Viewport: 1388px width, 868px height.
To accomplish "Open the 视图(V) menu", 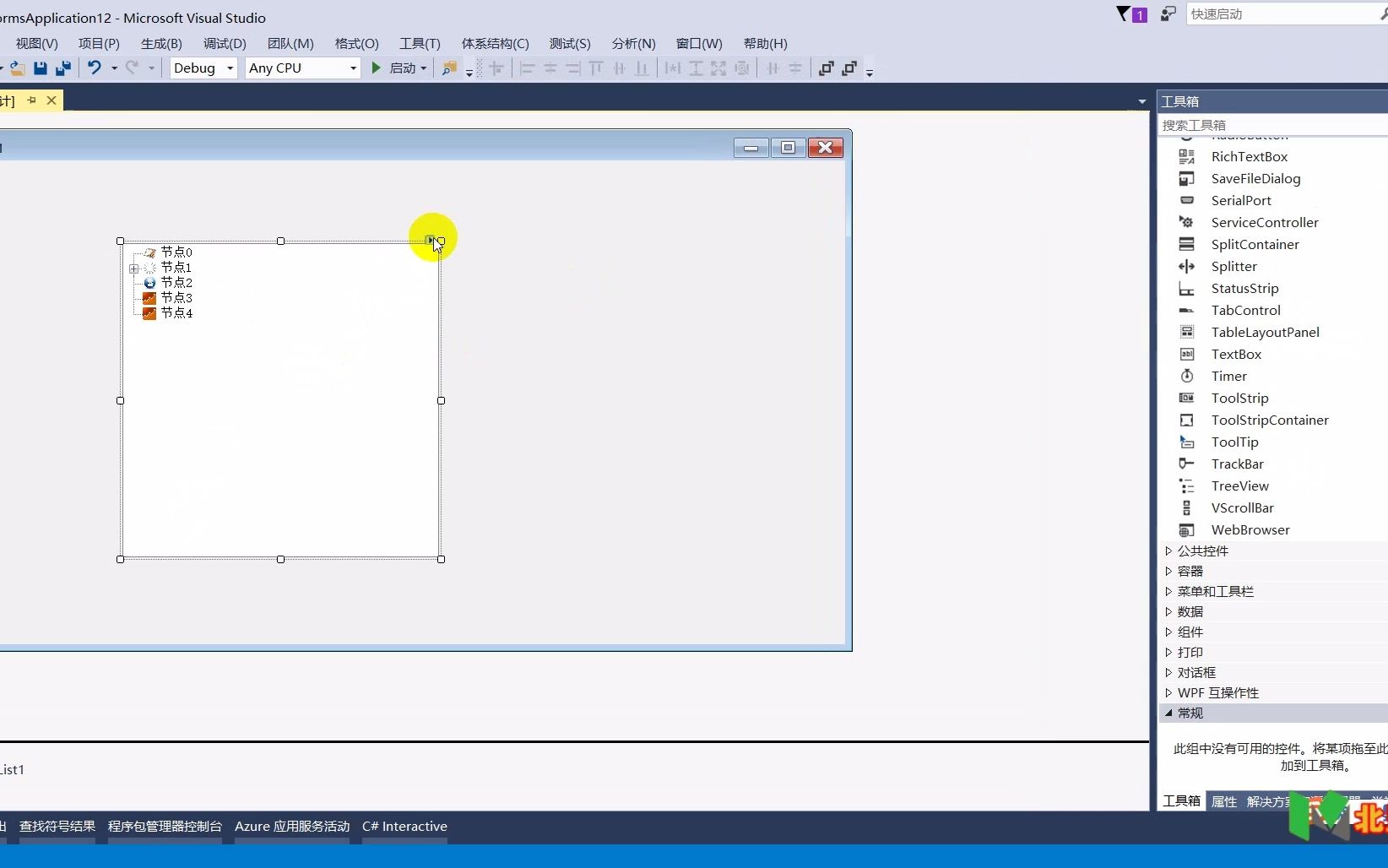I will pos(36,43).
